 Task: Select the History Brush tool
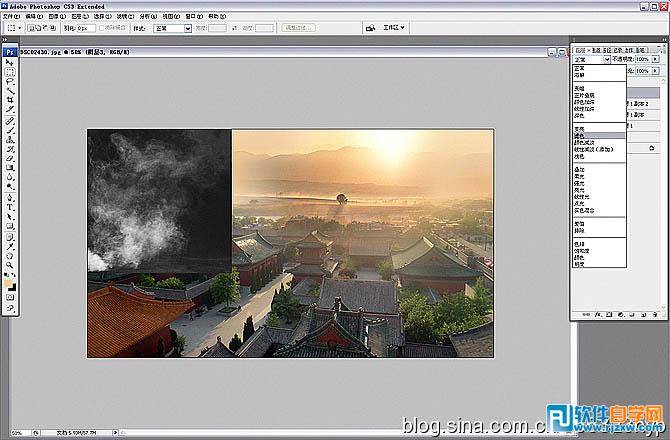click(10, 150)
